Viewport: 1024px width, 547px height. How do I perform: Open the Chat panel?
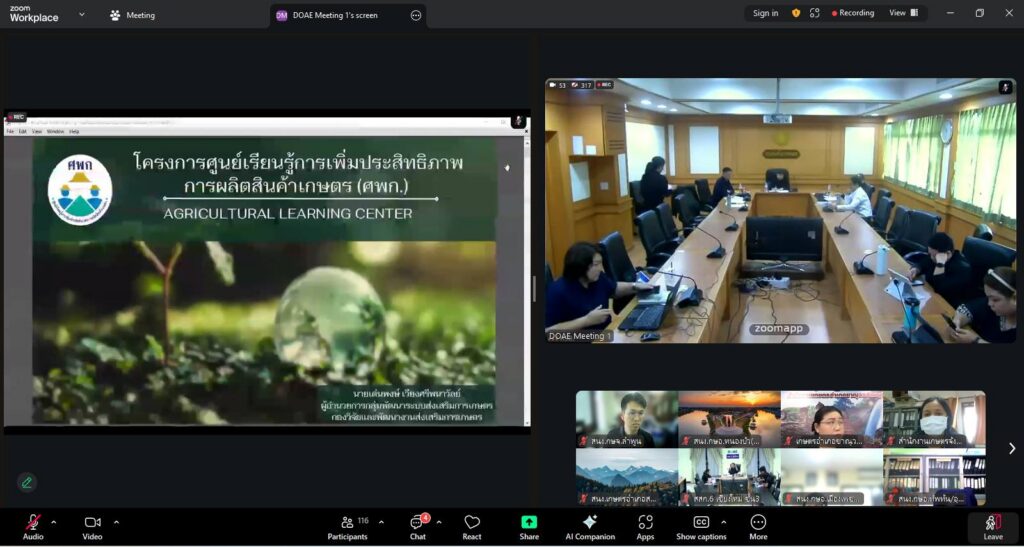click(418, 523)
